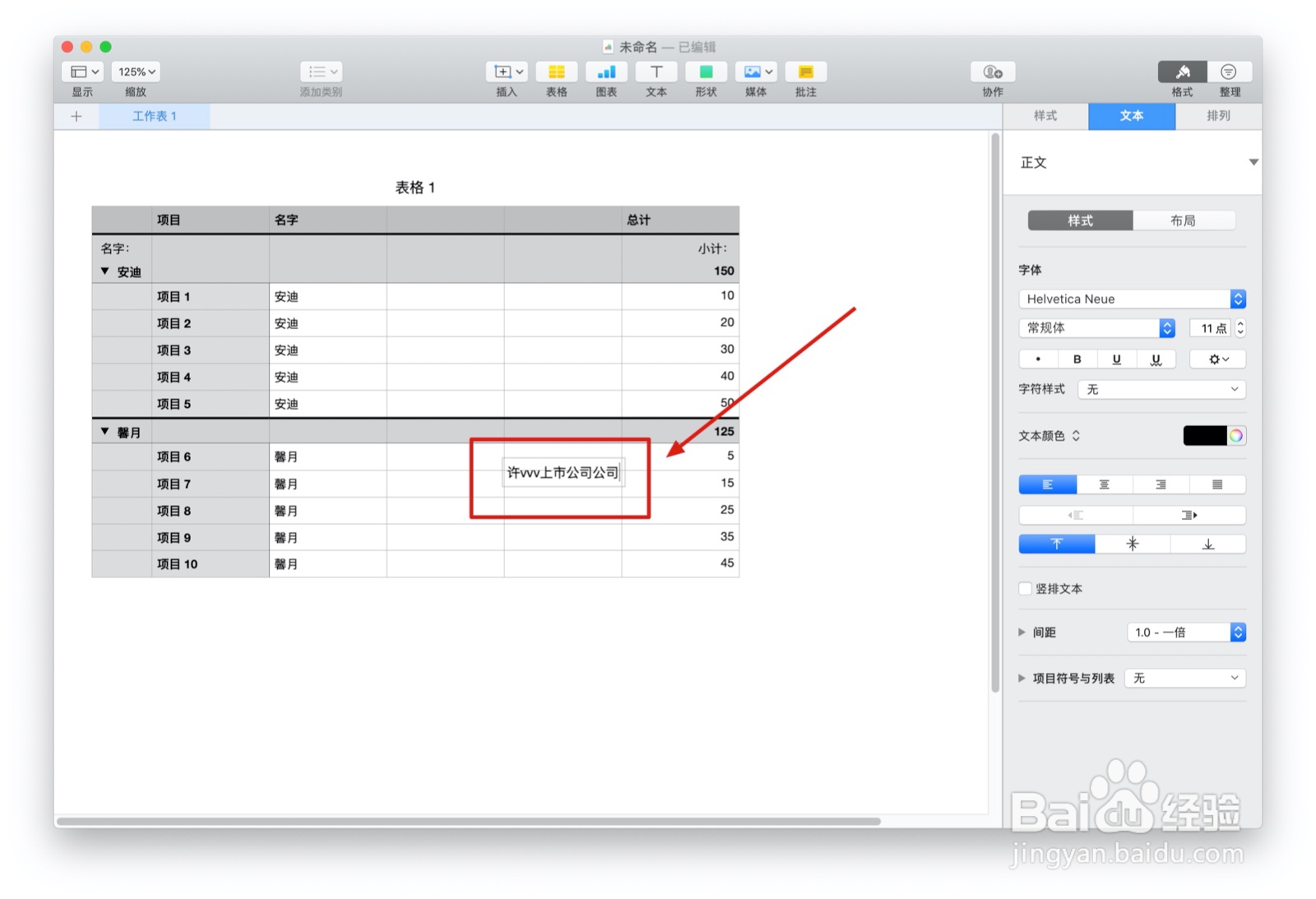Open the 125% zoom dropdown
The width and height of the screenshot is (1316, 899).
click(x=136, y=72)
